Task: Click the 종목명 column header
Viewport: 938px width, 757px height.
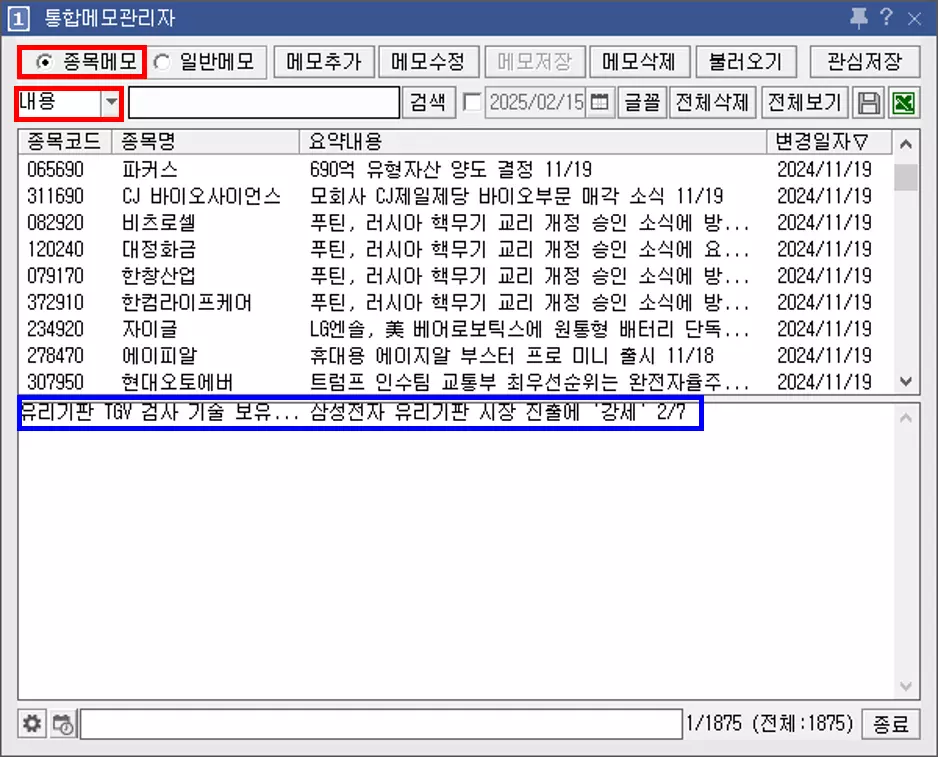Action: pyautogui.click(x=205, y=141)
